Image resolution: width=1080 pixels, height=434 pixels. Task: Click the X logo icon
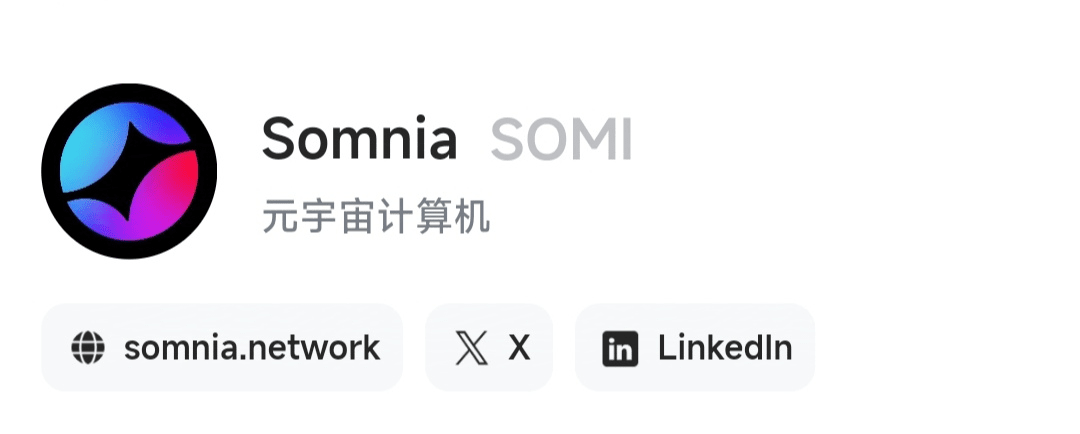[471, 348]
